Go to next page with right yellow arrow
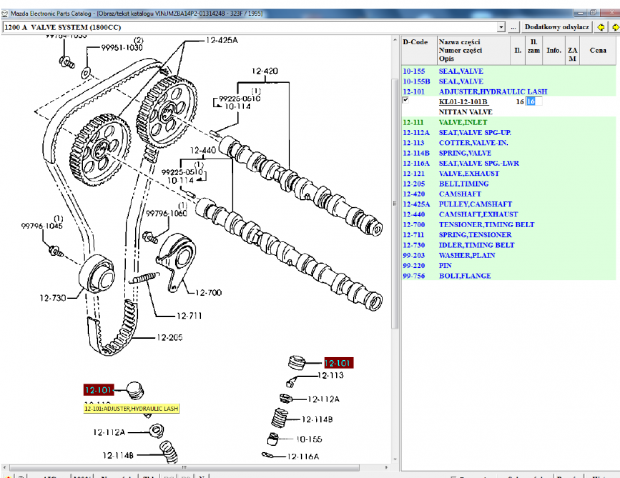Image resolution: width=620 pixels, height=478 pixels. (615, 27)
